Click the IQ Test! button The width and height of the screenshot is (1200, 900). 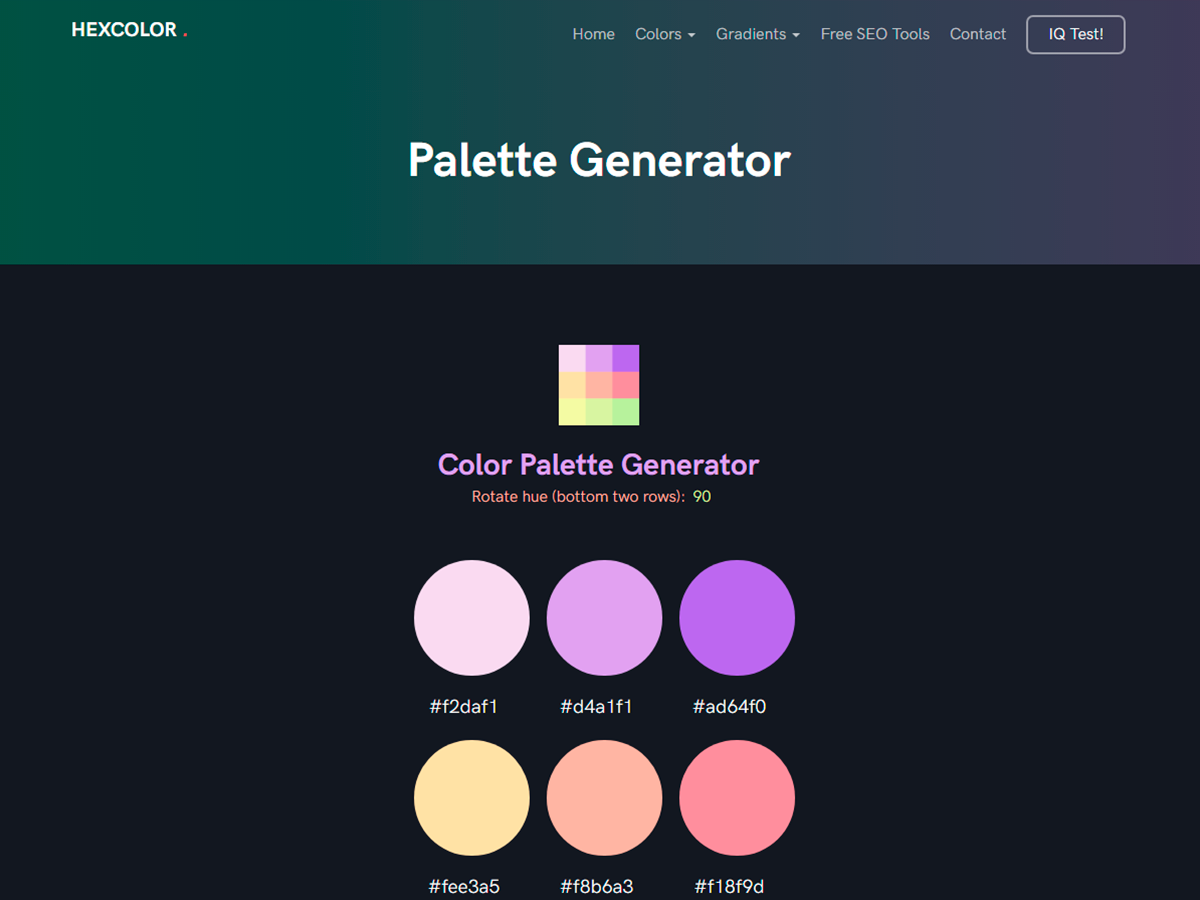pos(1076,34)
